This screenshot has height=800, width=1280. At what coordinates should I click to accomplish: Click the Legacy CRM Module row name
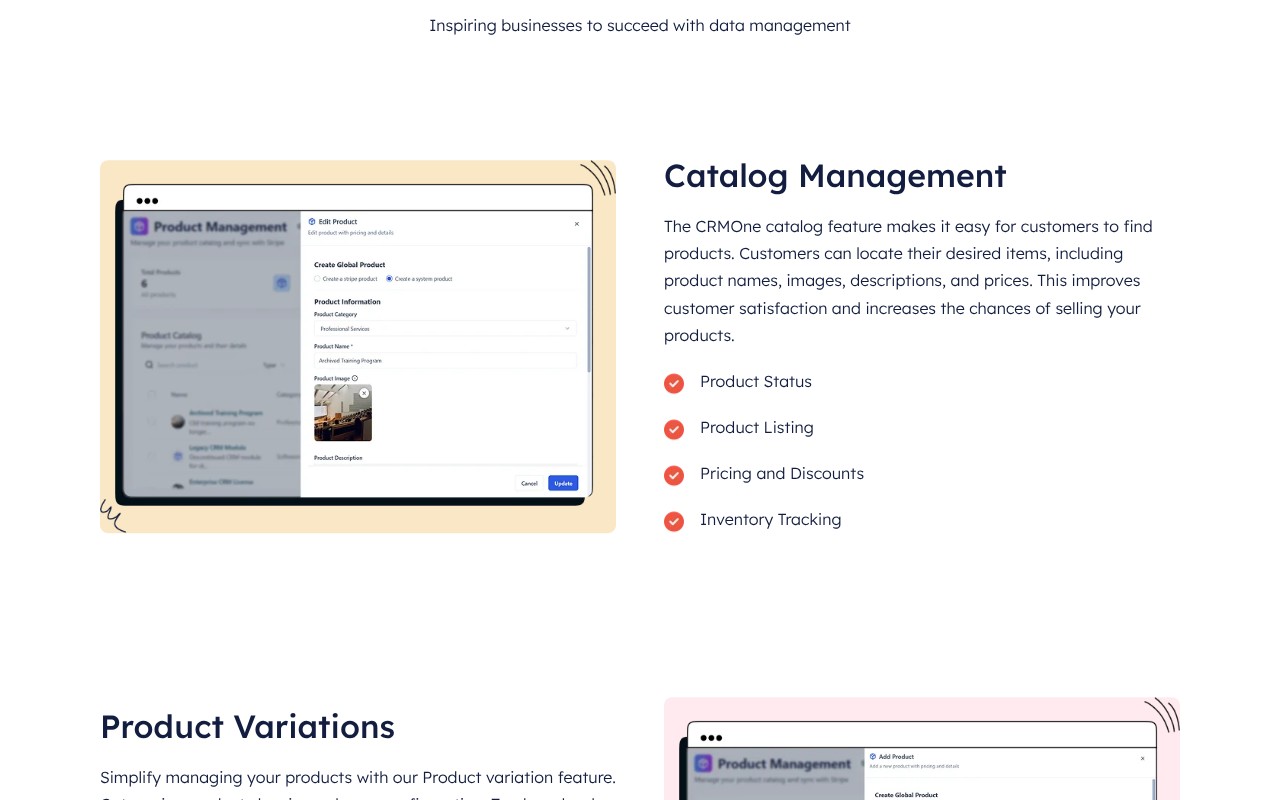[218, 447]
